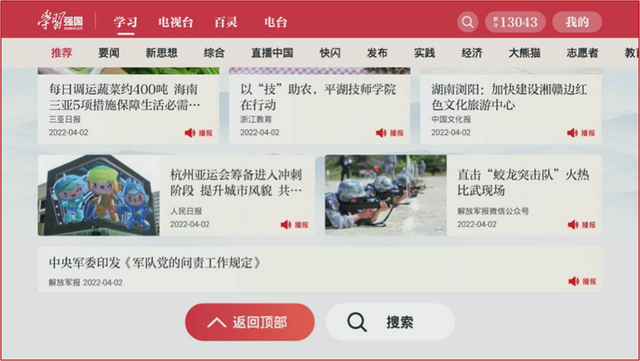This screenshot has height=361, width=640.
Task: Play audio broadcast for 湖南浏阳 article
Action: pos(581,133)
